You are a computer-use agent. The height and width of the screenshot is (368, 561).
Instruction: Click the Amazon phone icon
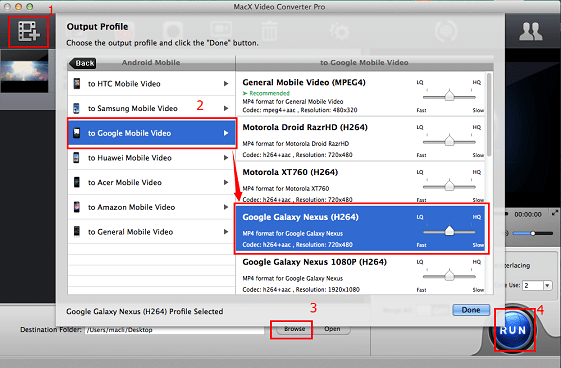coord(77,207)
